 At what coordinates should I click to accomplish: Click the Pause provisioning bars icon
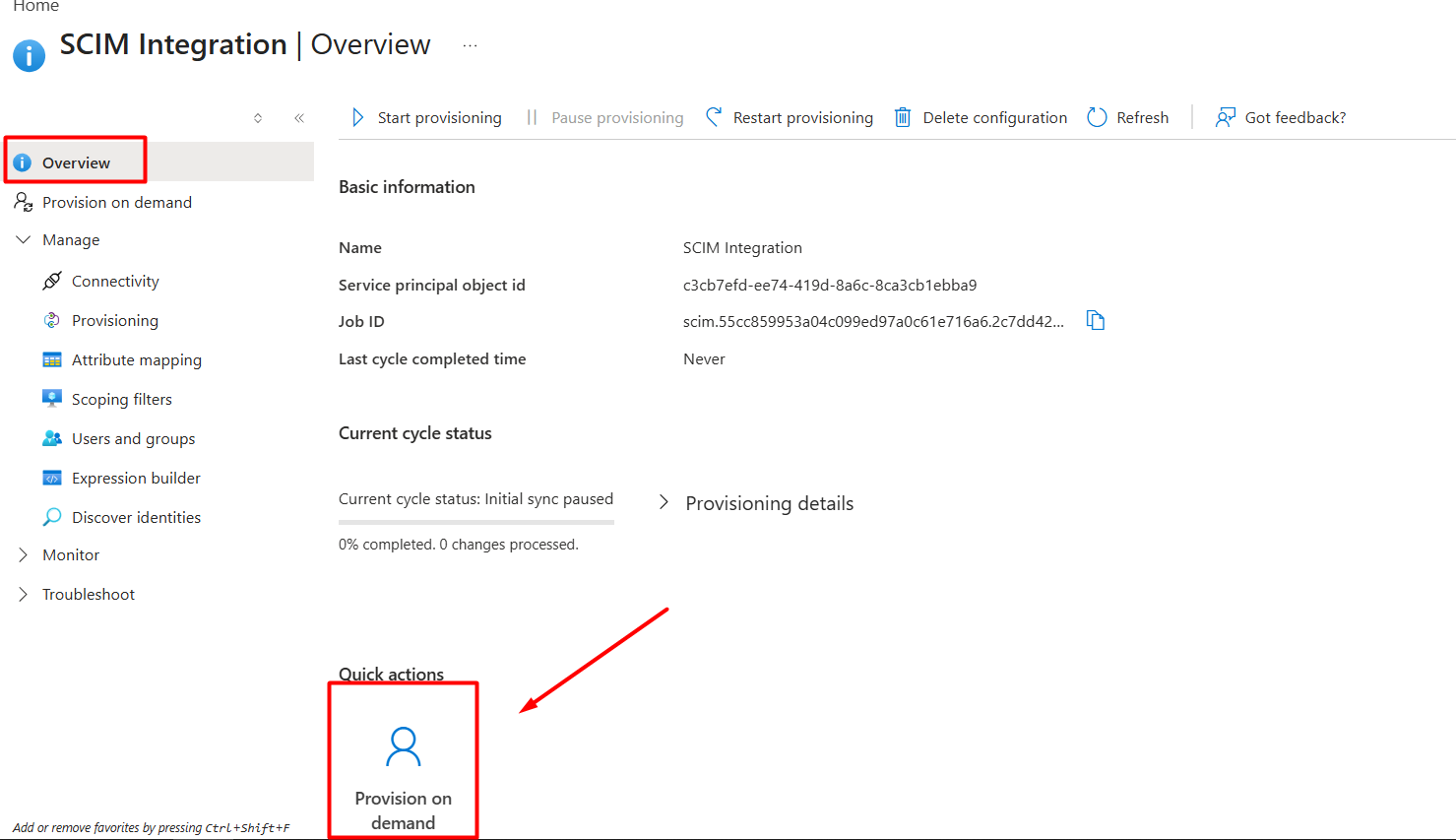[x=532, y=117]
